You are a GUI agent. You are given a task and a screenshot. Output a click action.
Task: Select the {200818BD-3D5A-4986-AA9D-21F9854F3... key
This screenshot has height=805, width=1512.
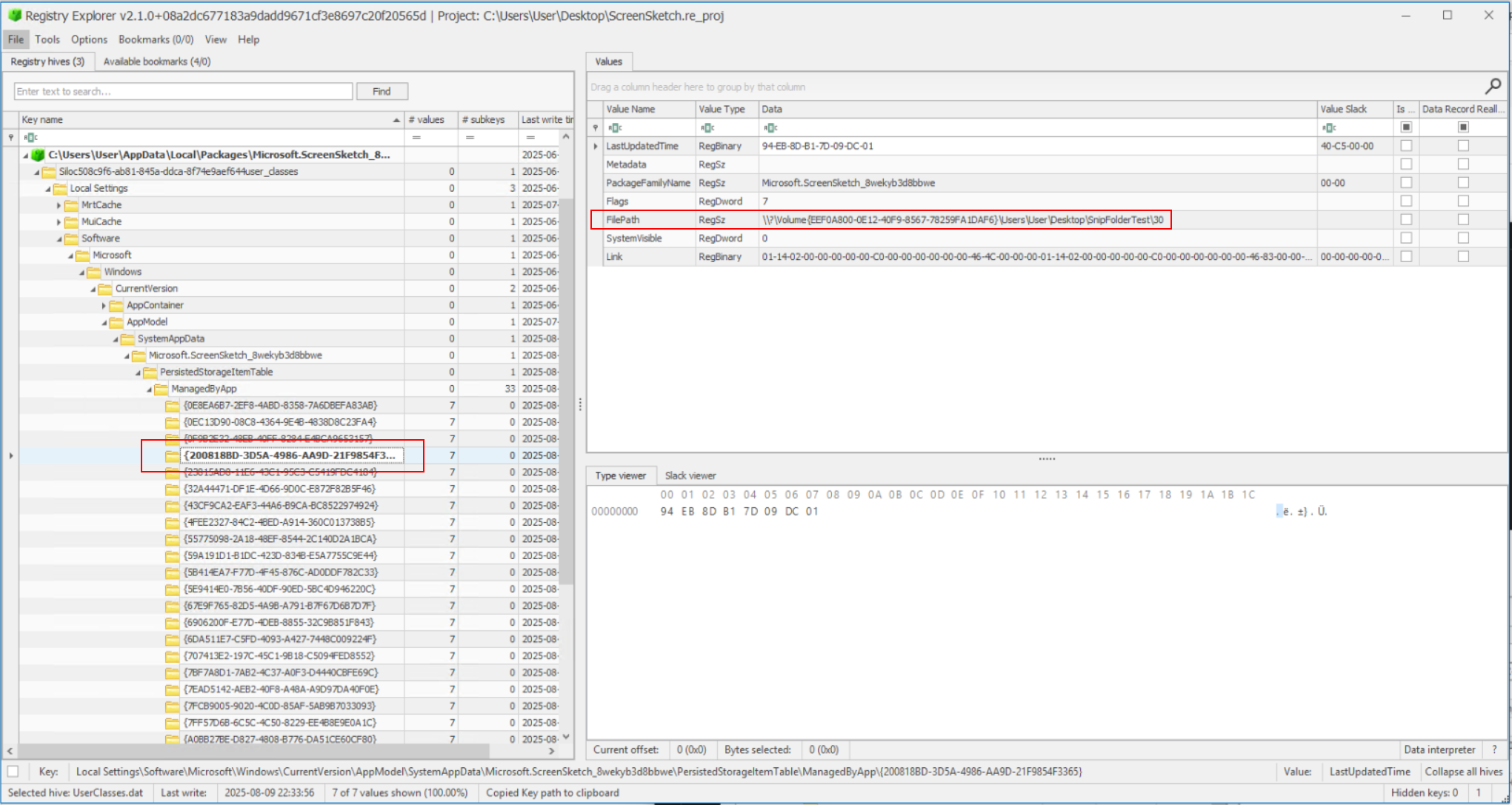pos(289,455)
